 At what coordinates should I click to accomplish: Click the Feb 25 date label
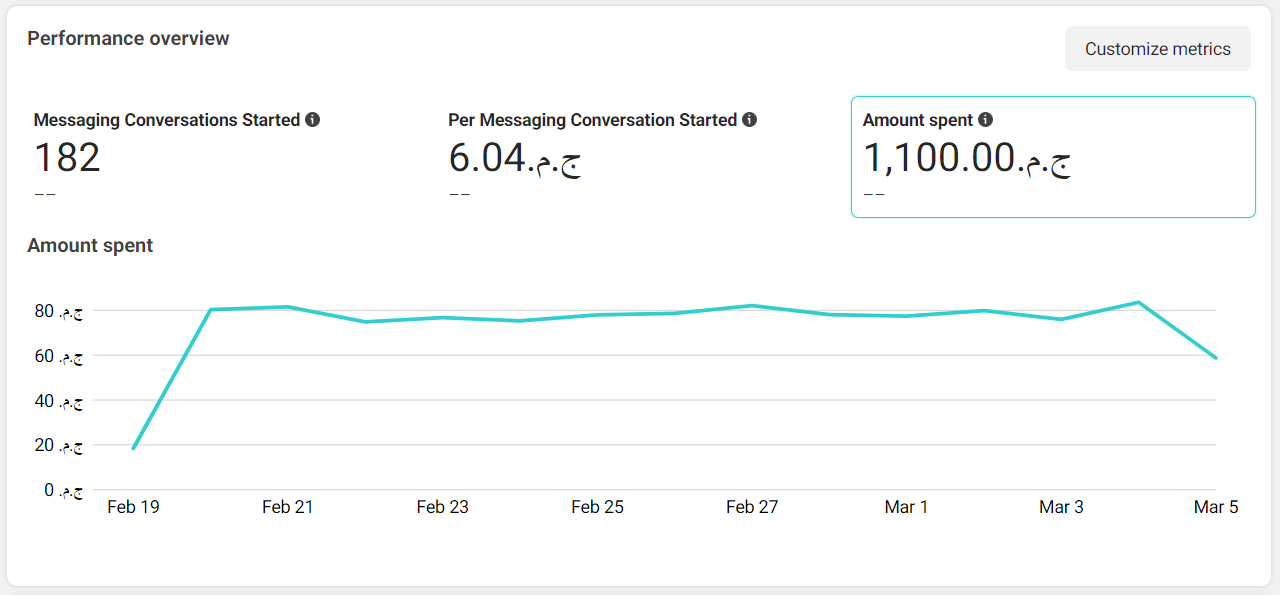598,507
